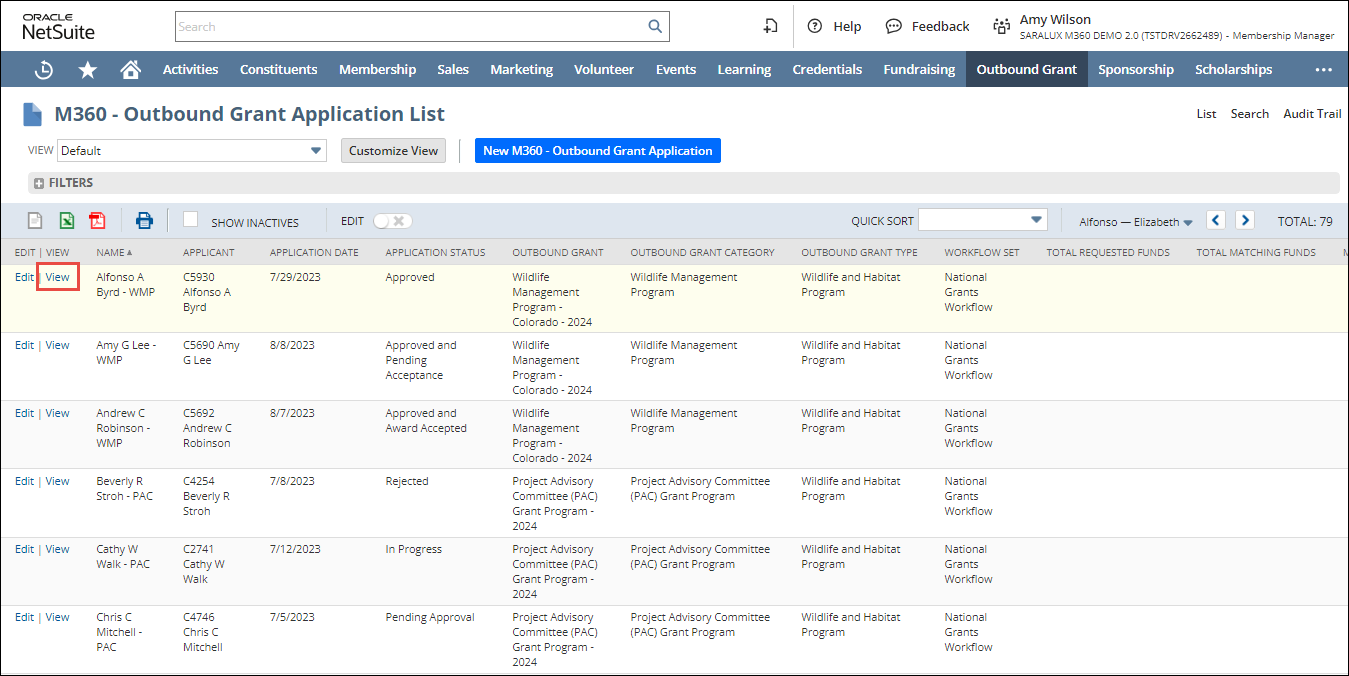Screen dimensions: 1349x676
Task: Open the Help icon link
Action: 834,27
